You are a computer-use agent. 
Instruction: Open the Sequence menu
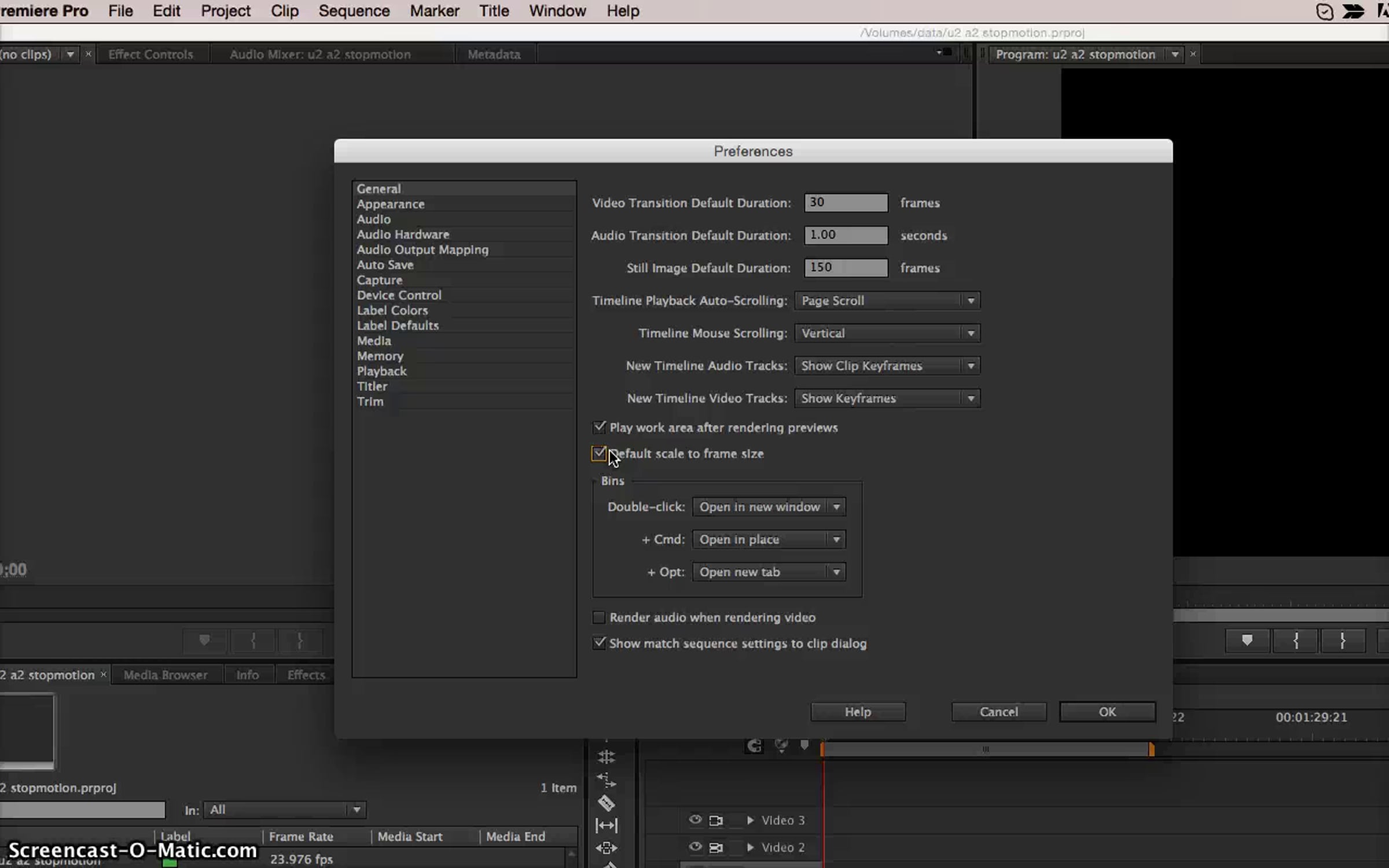coord(354,11)
